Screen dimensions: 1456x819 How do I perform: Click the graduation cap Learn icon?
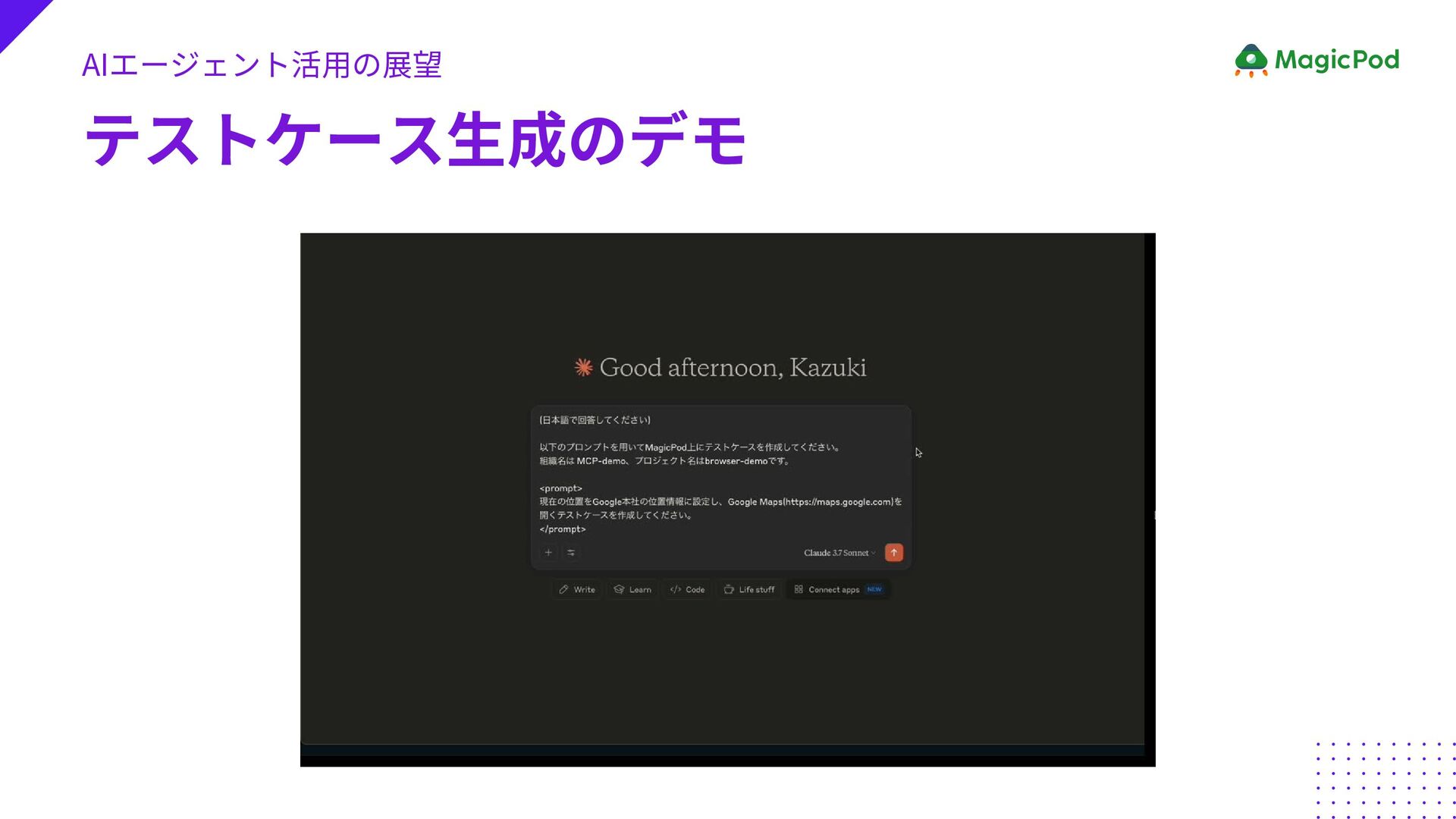619,589
